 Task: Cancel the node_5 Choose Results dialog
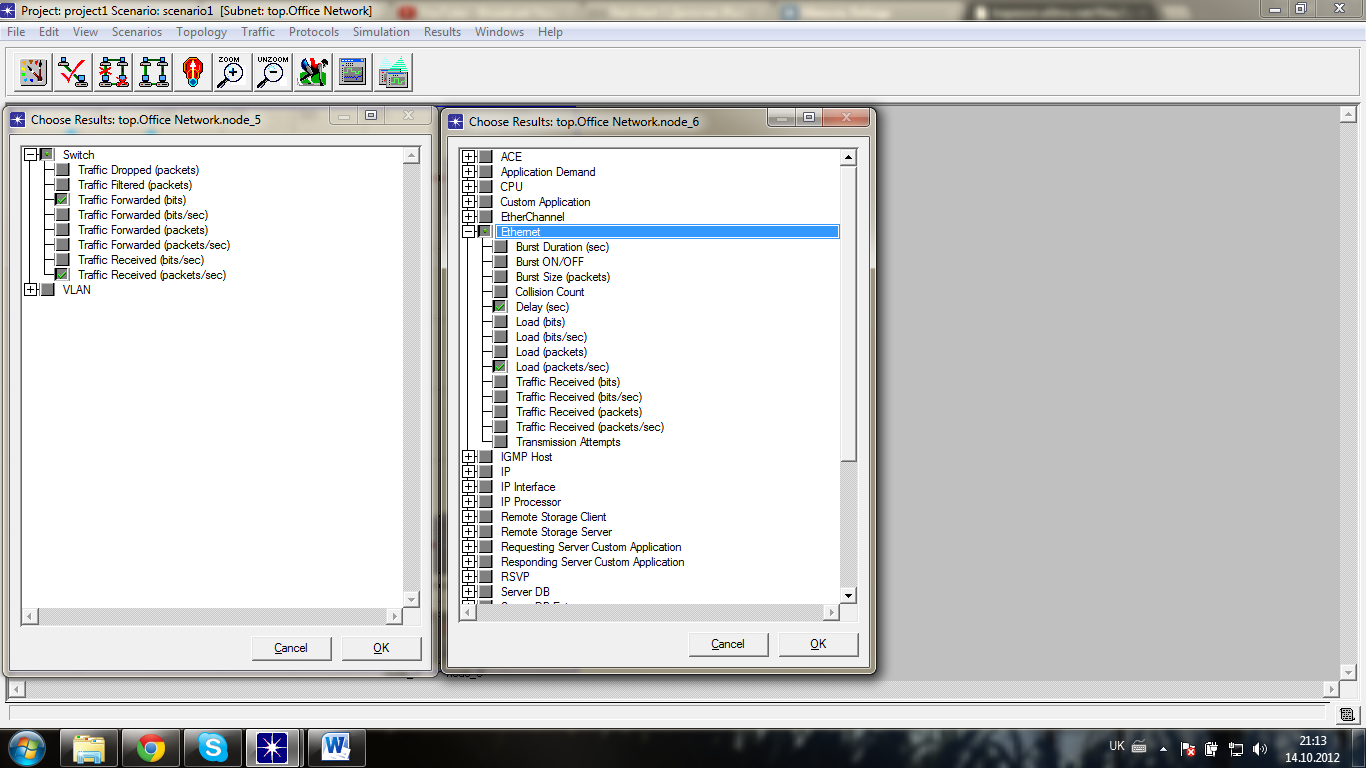coord(291,648)
